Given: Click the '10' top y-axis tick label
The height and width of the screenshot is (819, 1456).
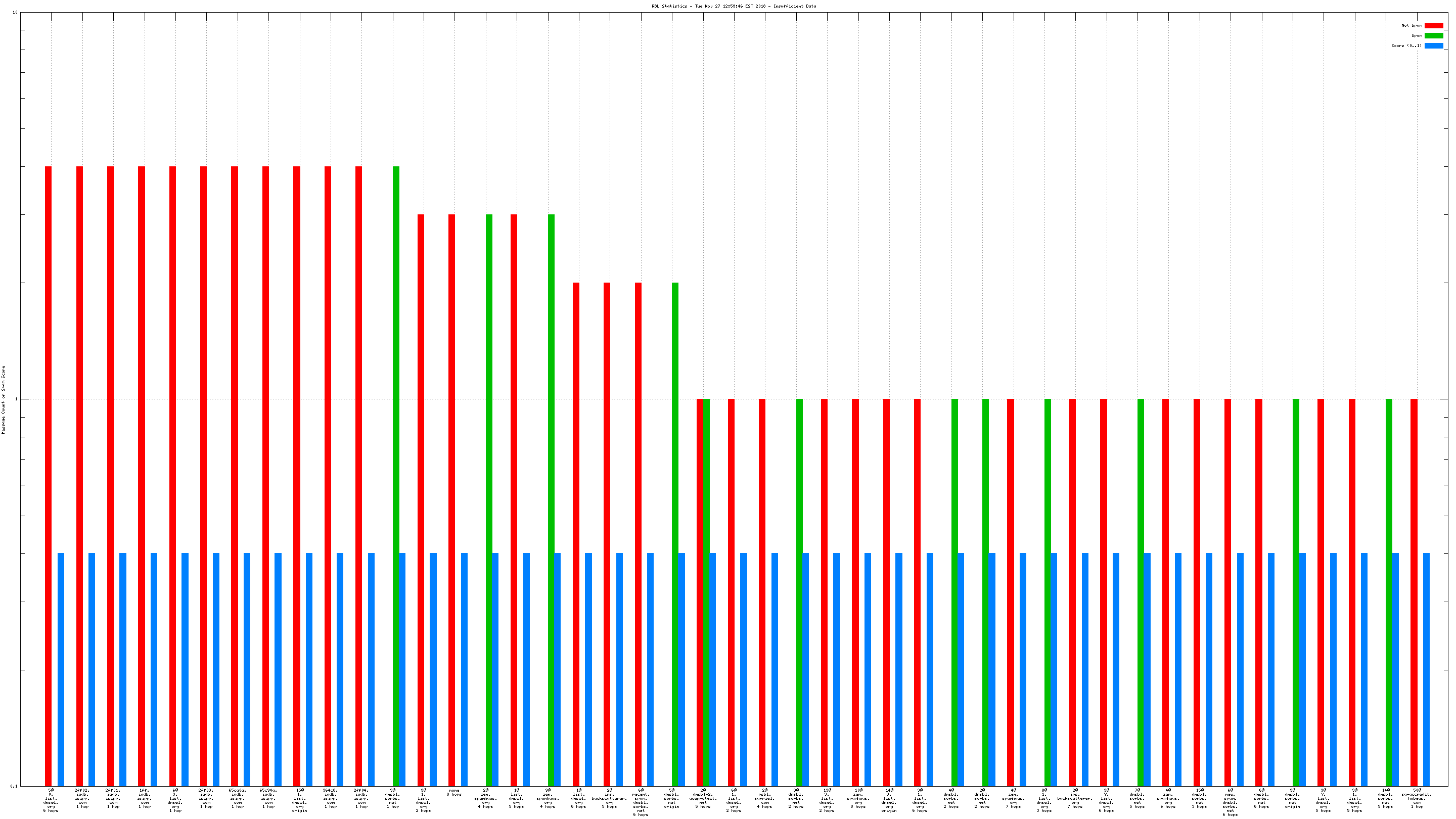Looking at the screenshot, I should click(x=15, y=13).
